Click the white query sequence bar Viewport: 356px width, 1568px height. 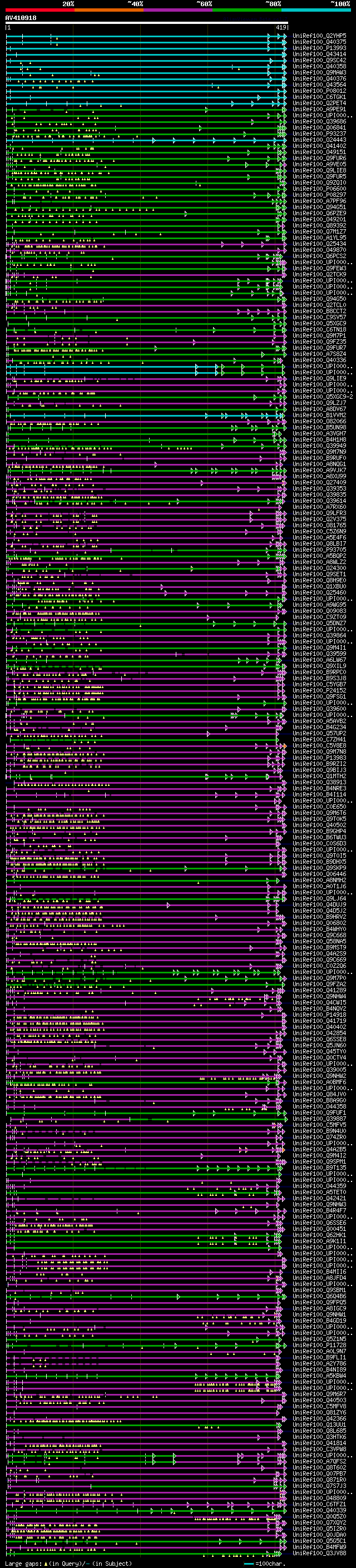(x=147, y=23)
